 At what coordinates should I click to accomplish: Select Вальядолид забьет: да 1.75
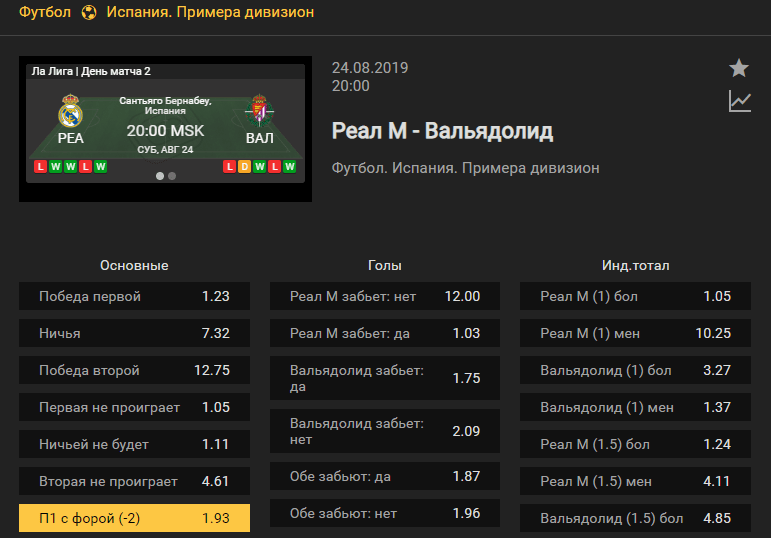[385, 378]
